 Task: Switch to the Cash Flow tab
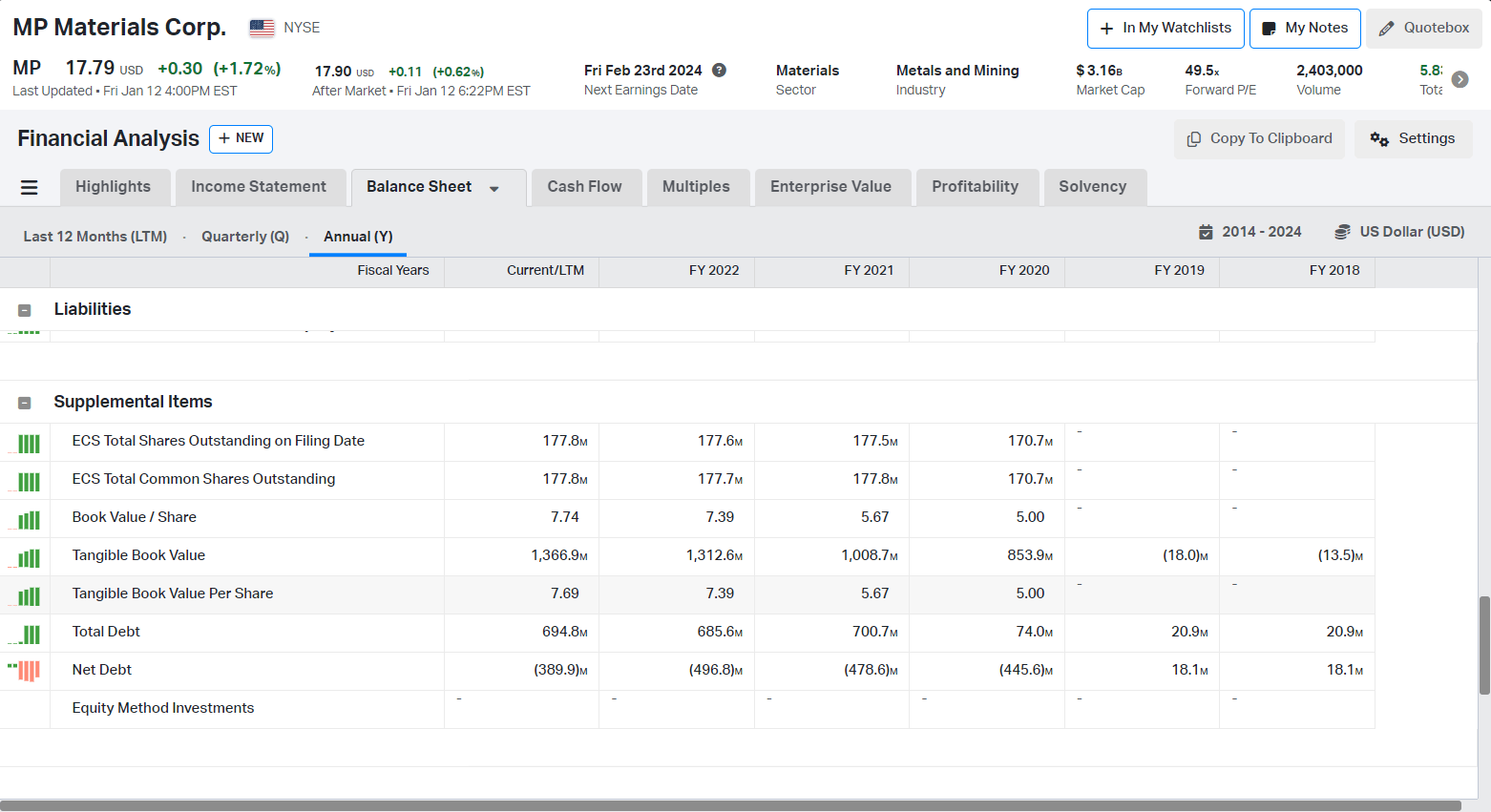(x=585, y=187)
